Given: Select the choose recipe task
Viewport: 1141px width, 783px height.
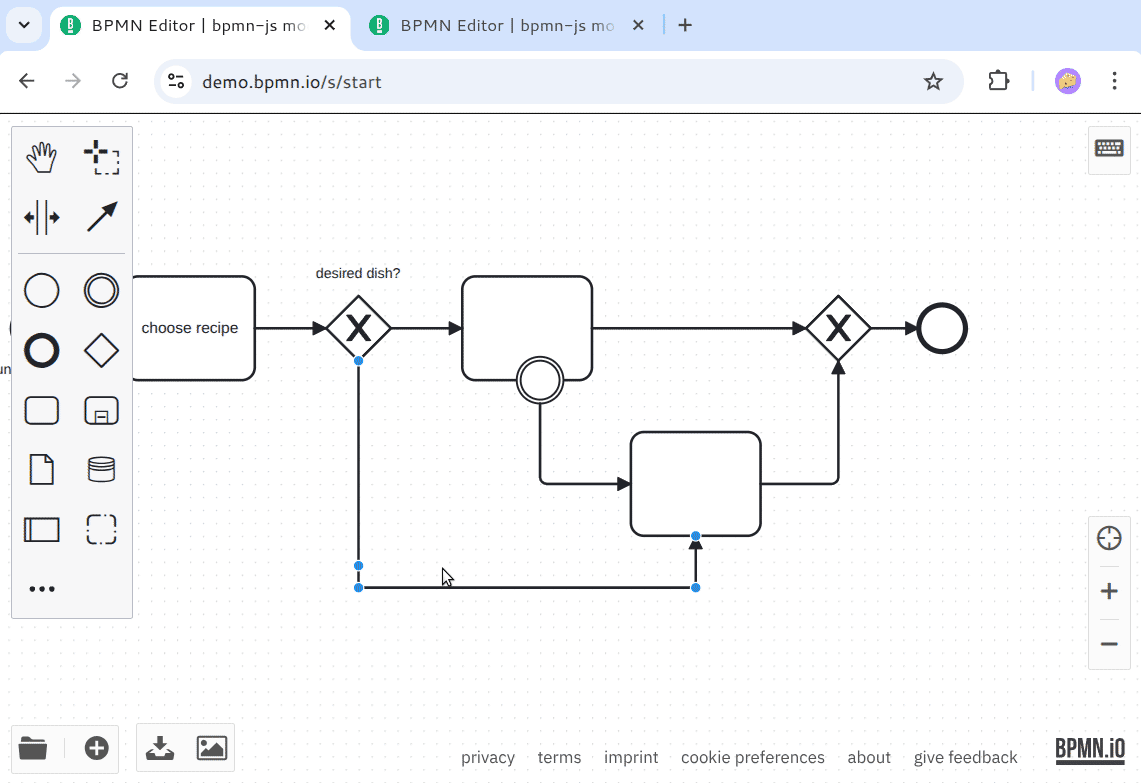Looking at the screenshot, I should coord(190,328).
